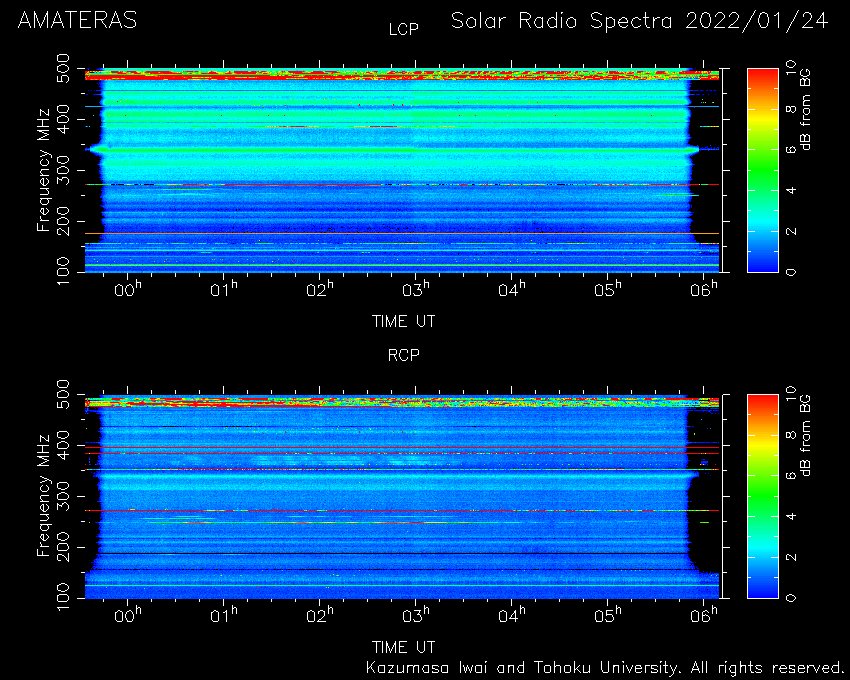Image resolution: width=850 pixels, height=680 pixels.
Task: Click the Solar Radio Spectra 2022/01/24 heading
Action: tap(640, 21)
